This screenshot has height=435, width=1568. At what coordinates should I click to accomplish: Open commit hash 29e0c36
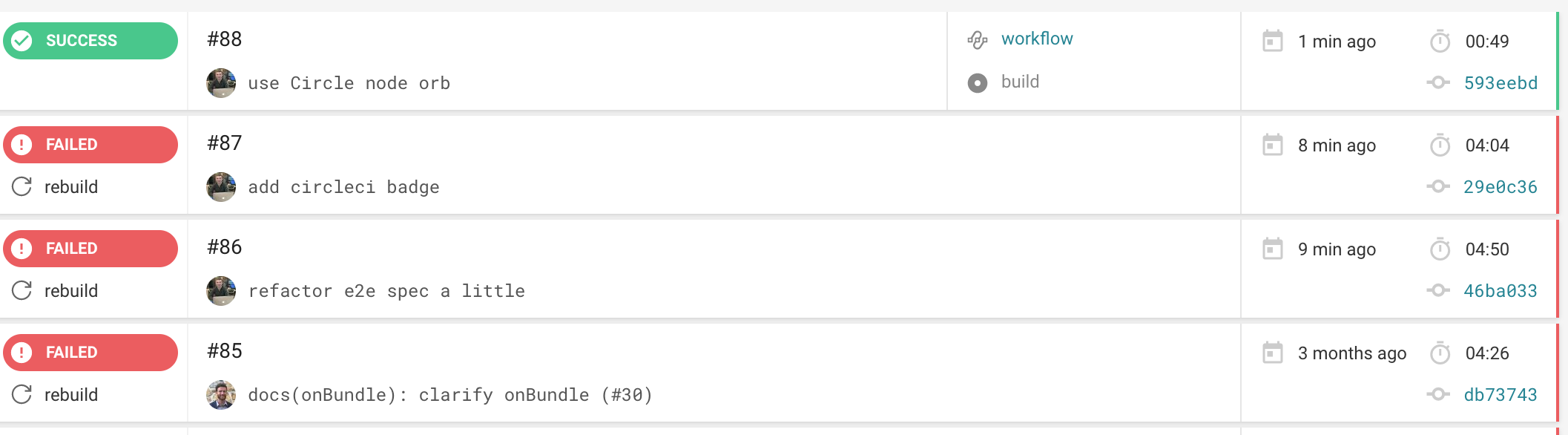click(x=1500, y=187)
